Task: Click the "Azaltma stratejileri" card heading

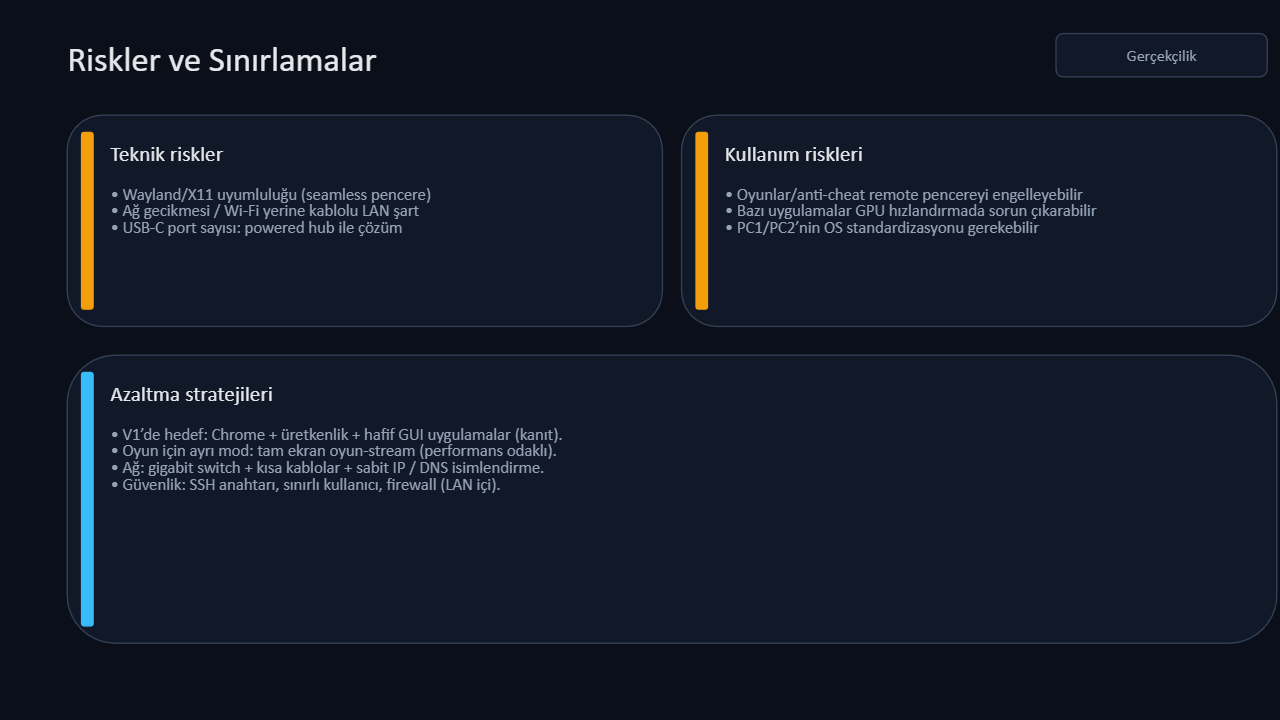Action: click(x=191, y=395)
